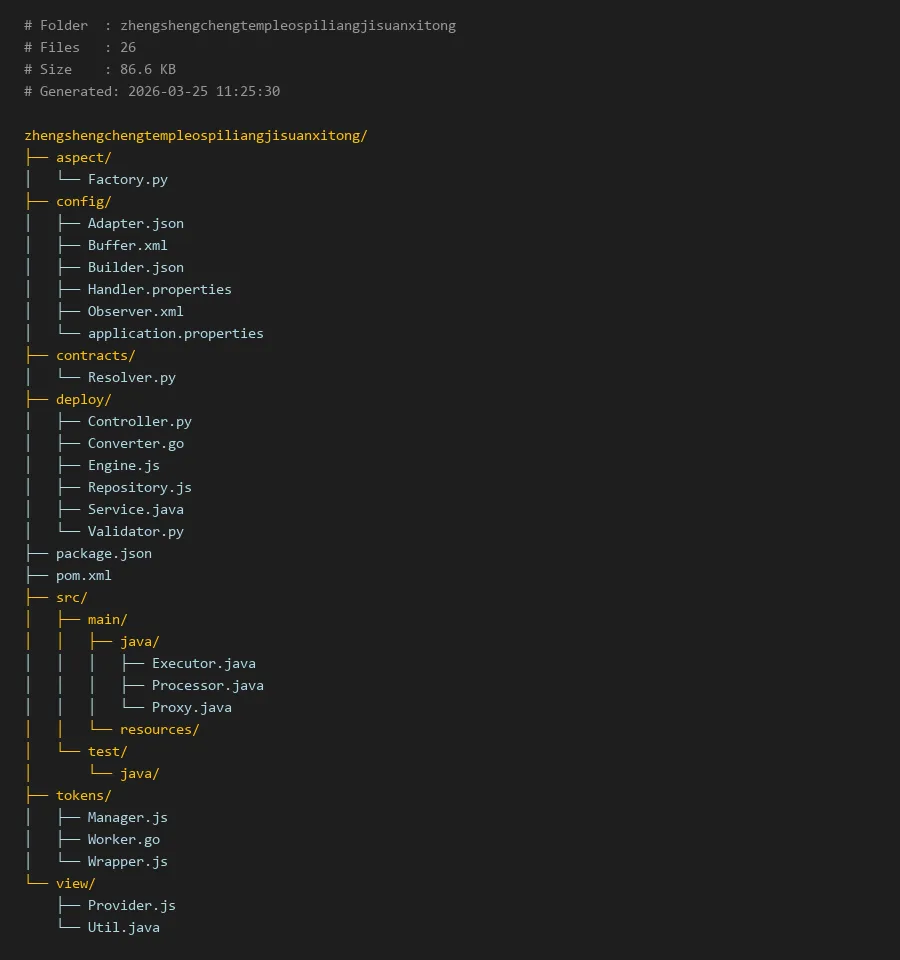The width and height of the screenshot is (900, 960).
Task: Open pom.xml file
Action: click(x=83, y=575)
